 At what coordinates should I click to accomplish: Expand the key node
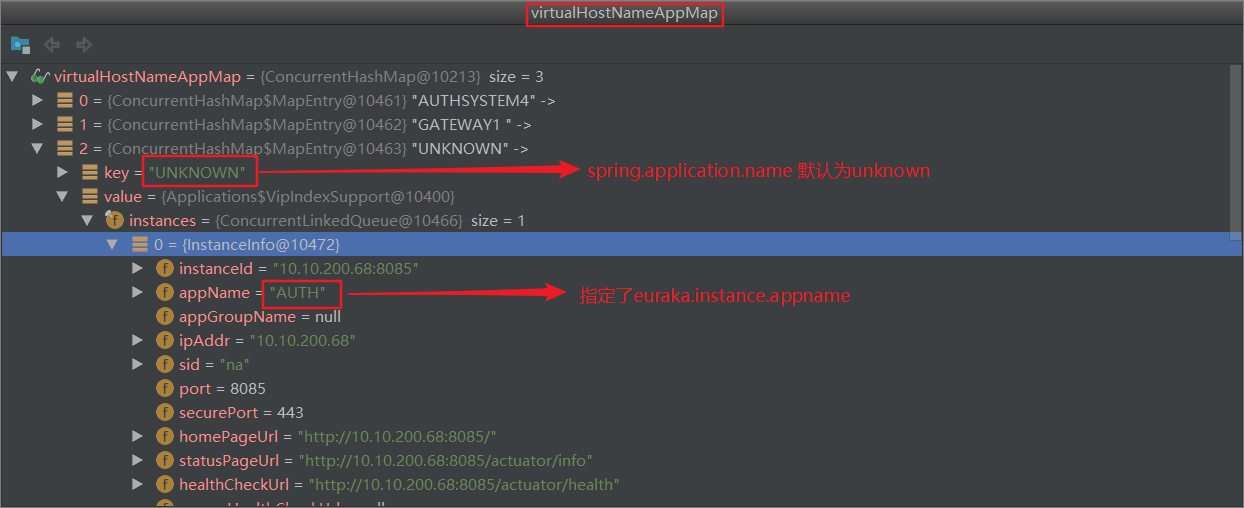pyautogui.click(x=63, y=173)
